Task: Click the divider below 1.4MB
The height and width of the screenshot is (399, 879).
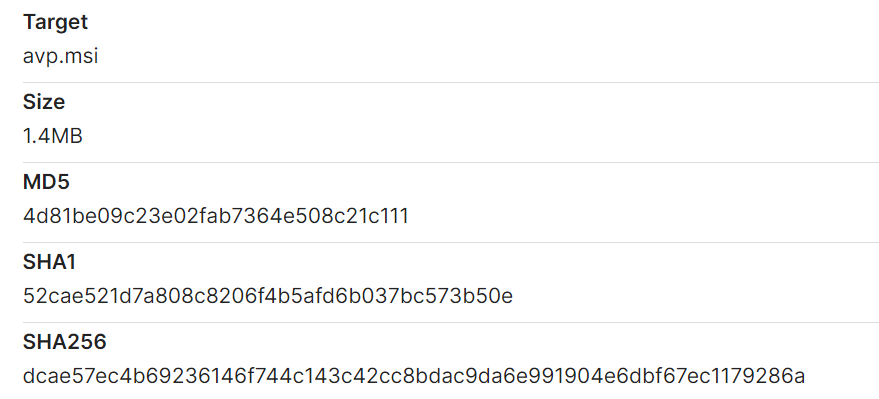Action: [x=451, y=163]
